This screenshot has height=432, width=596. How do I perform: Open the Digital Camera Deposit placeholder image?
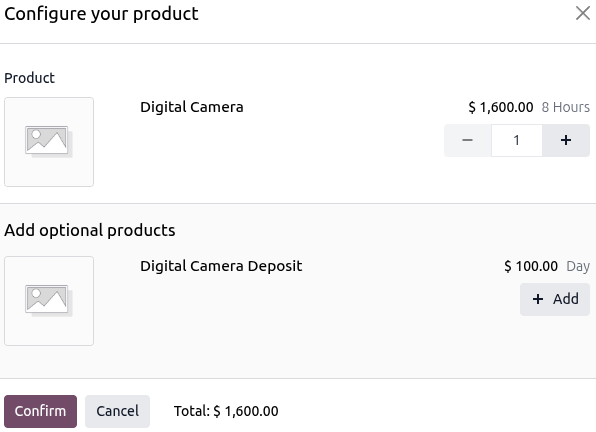click(x=49, y=301)
